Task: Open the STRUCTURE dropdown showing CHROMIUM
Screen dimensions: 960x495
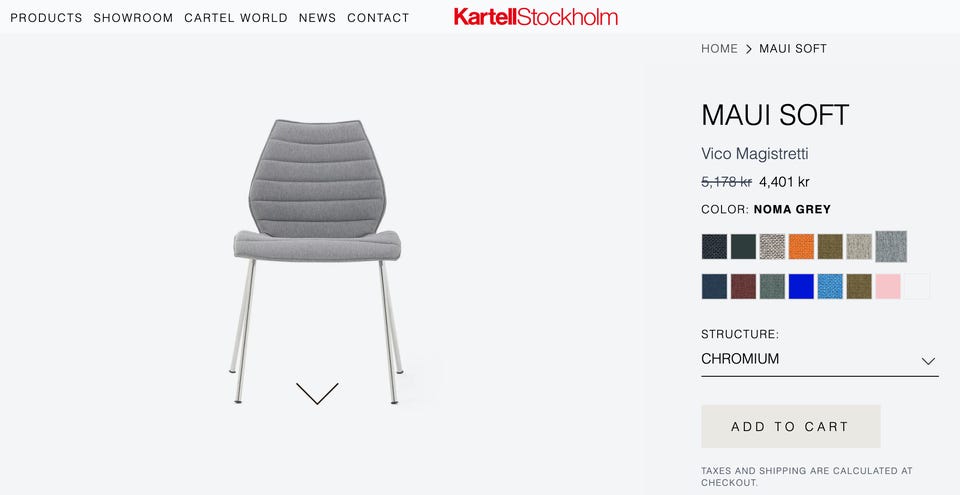Action: [820, 360]
